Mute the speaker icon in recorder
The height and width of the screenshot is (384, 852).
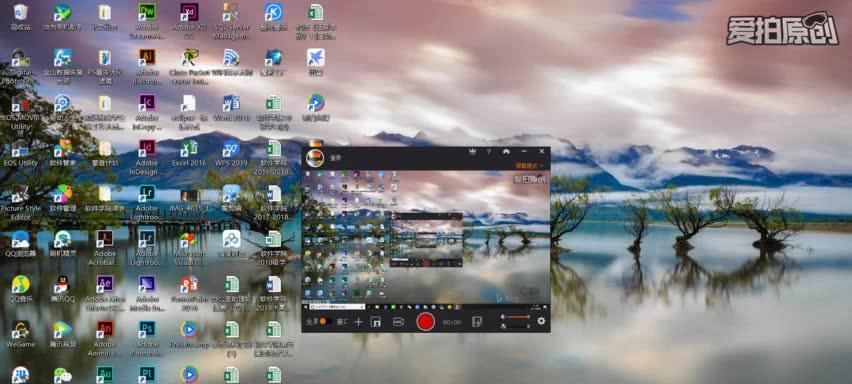[x=503, y=316]
